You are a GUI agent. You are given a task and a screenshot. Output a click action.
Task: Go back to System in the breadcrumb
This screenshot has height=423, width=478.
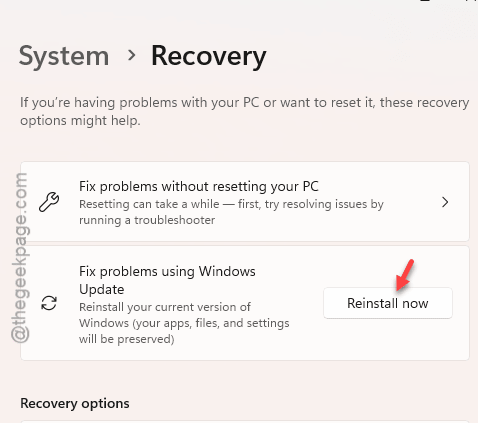(x=64, y=57)
